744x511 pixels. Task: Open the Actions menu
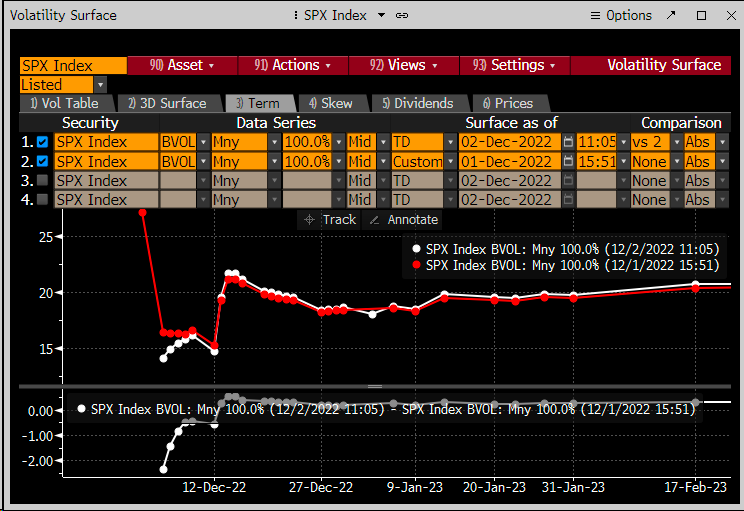(293, 65)
